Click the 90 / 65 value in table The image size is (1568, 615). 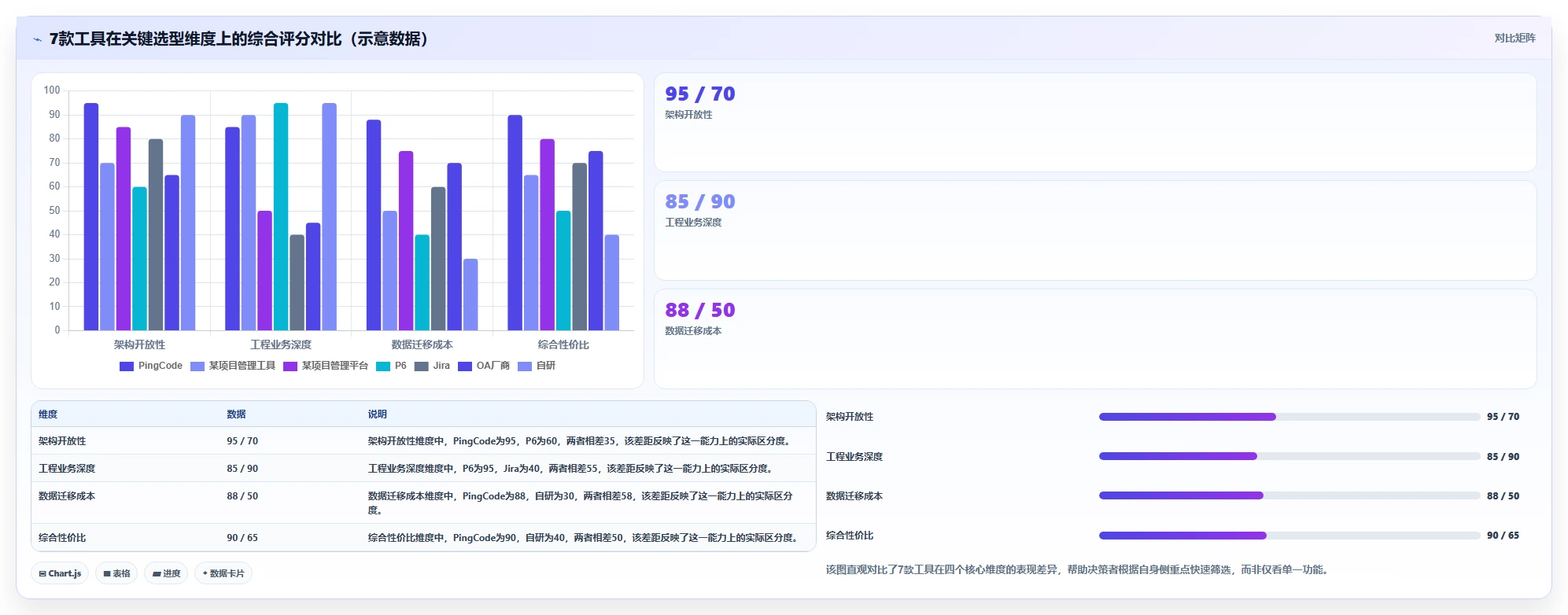[242, 538]
